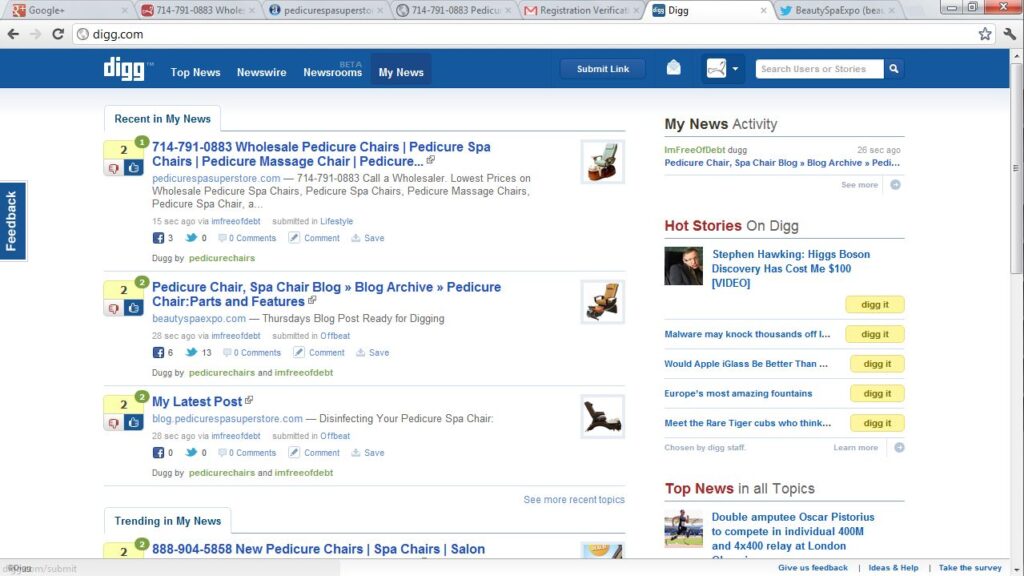Open Top News in the navigation bar
1024x576 pixels.
[x=195, y=72]
